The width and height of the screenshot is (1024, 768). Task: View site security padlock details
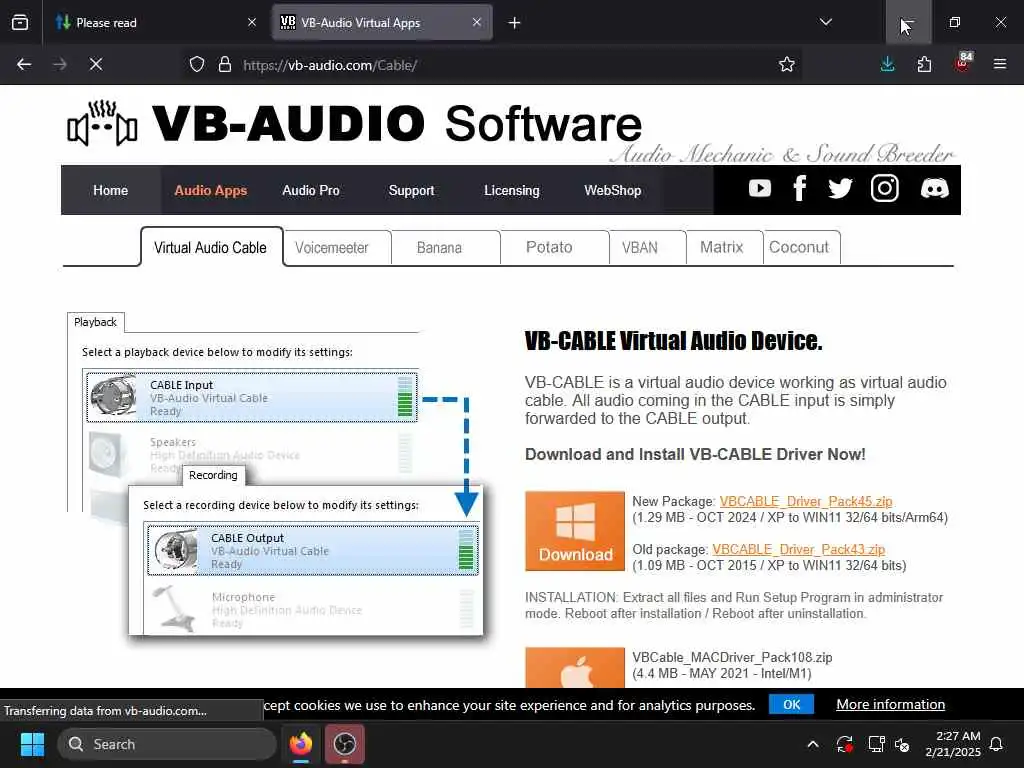click(225, 65)
